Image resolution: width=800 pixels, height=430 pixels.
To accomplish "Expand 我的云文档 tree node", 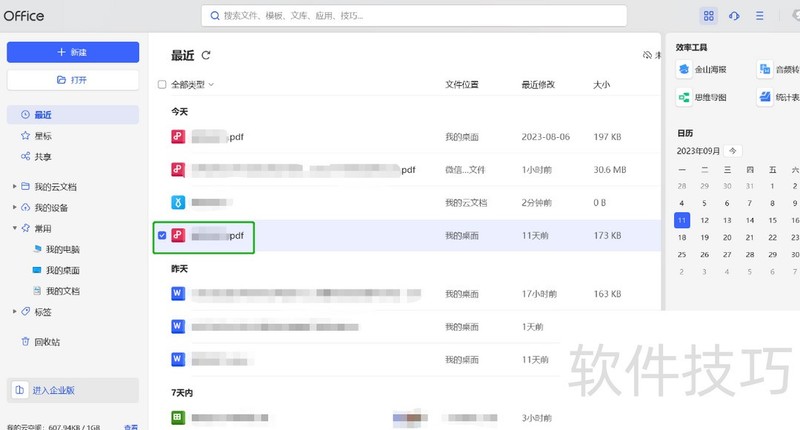I will [x=14, y=187].
